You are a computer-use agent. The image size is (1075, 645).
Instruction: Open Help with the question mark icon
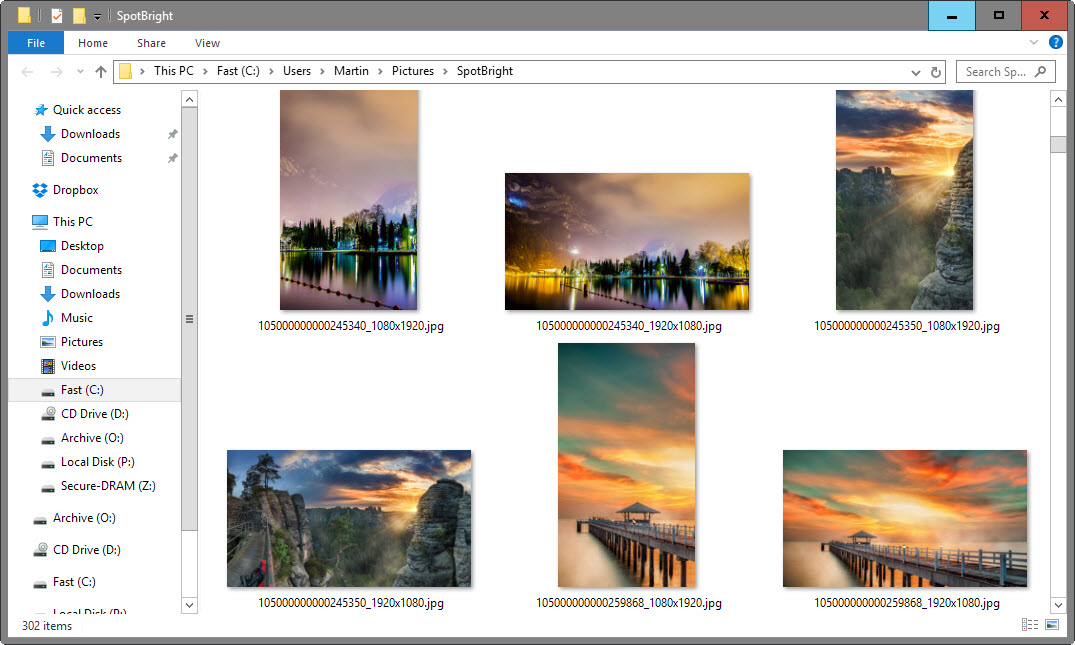pyautogui.click(x=1056, y=42)
